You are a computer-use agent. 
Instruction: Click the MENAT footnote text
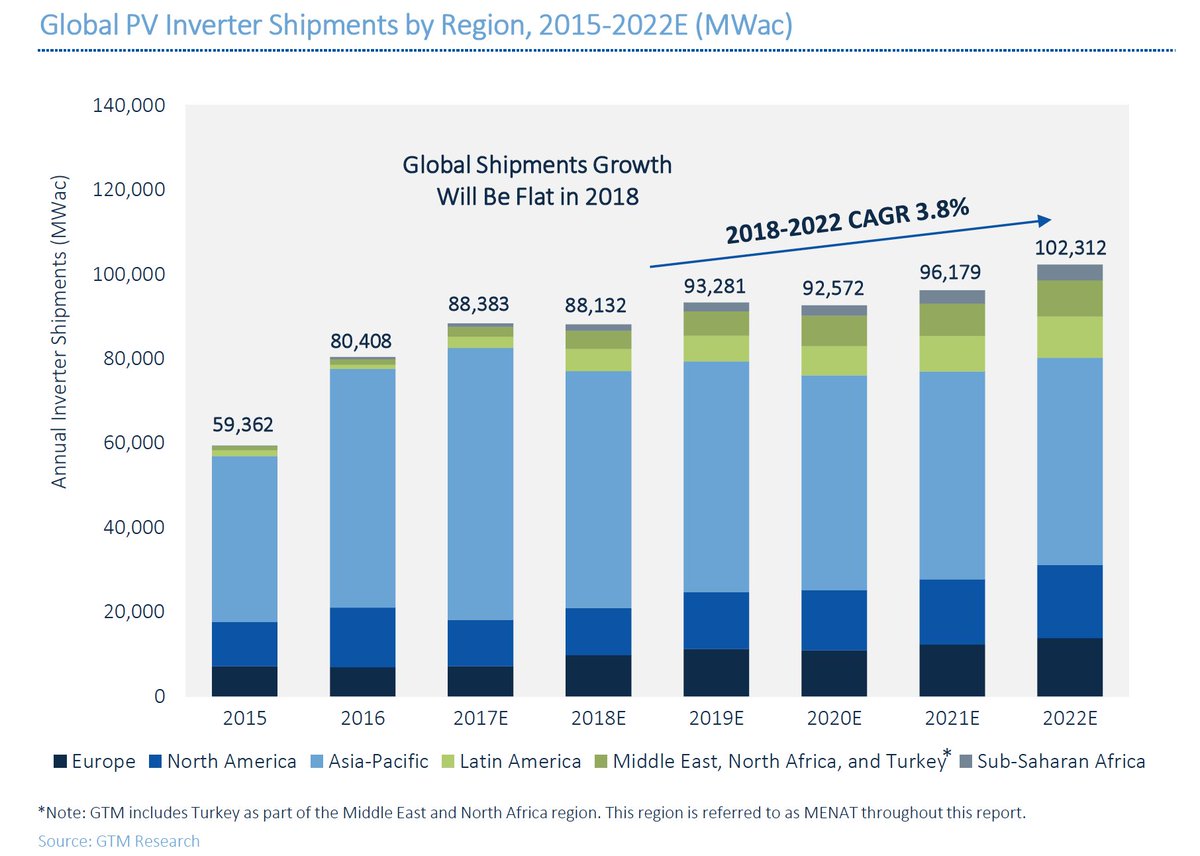(x=531, y=813)
